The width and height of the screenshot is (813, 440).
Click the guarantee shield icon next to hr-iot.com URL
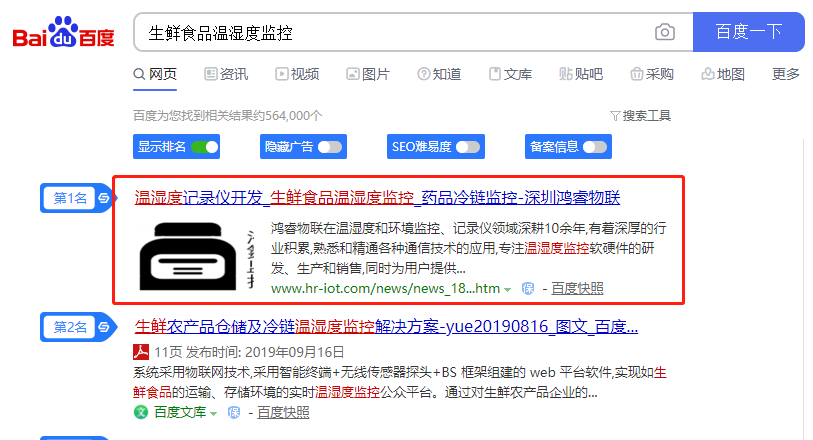[528, 289]
